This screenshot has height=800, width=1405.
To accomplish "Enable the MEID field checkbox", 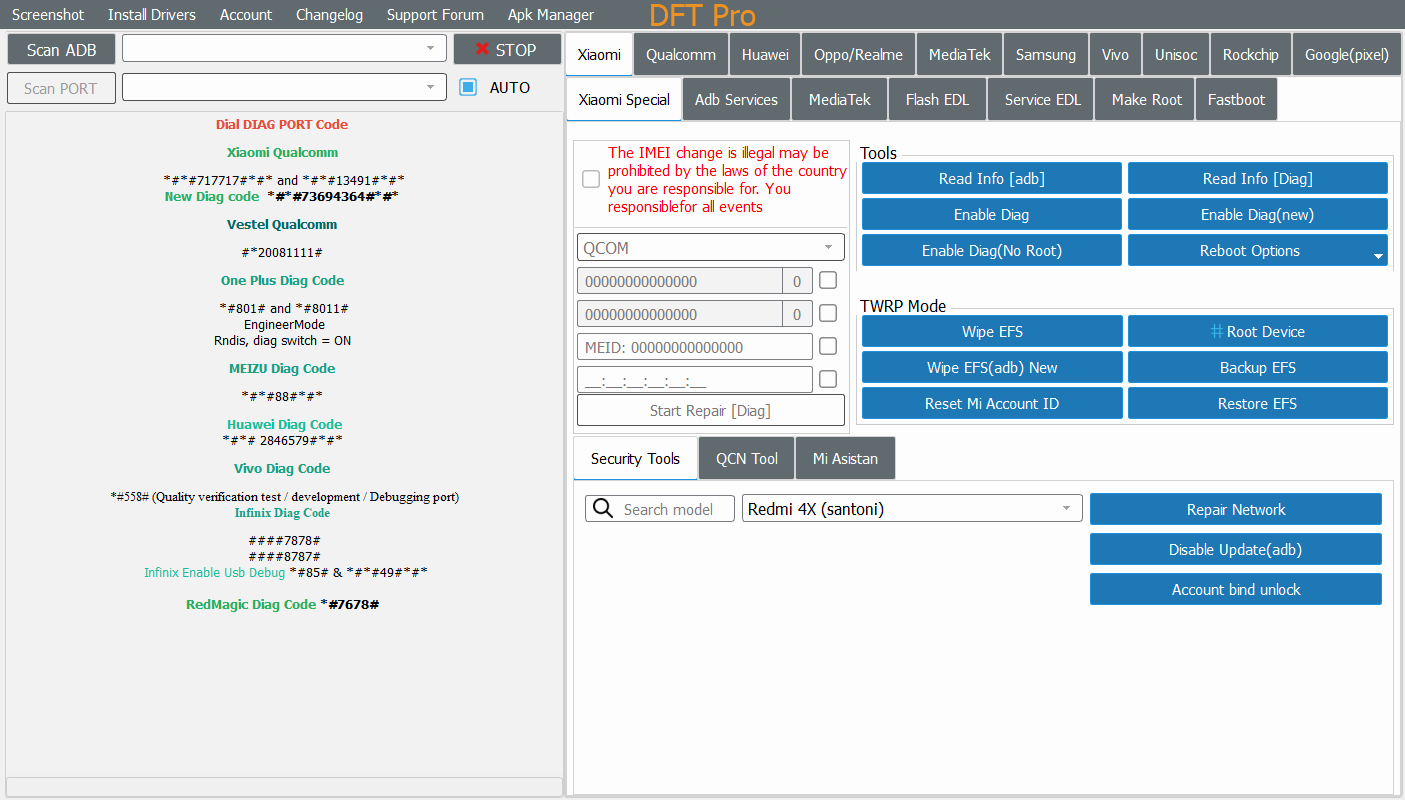I will 828,347.
